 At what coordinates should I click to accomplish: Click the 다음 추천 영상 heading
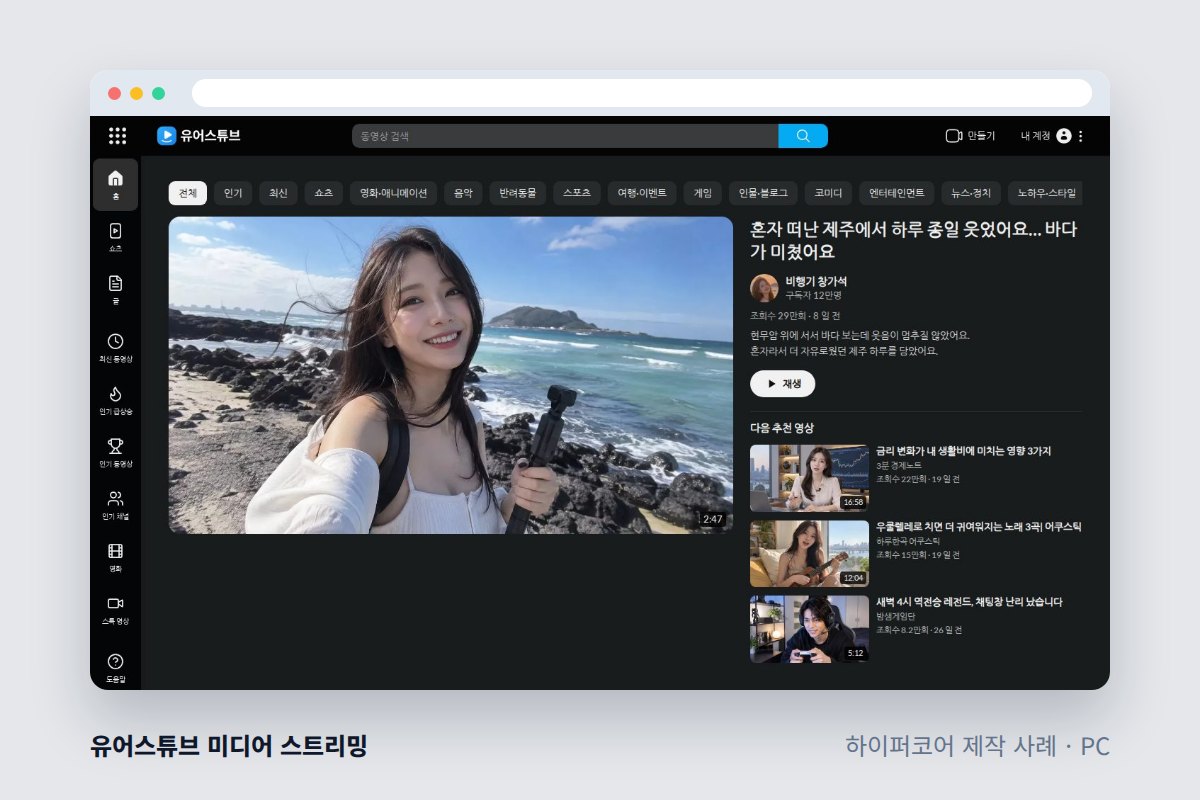pos(782,428)
